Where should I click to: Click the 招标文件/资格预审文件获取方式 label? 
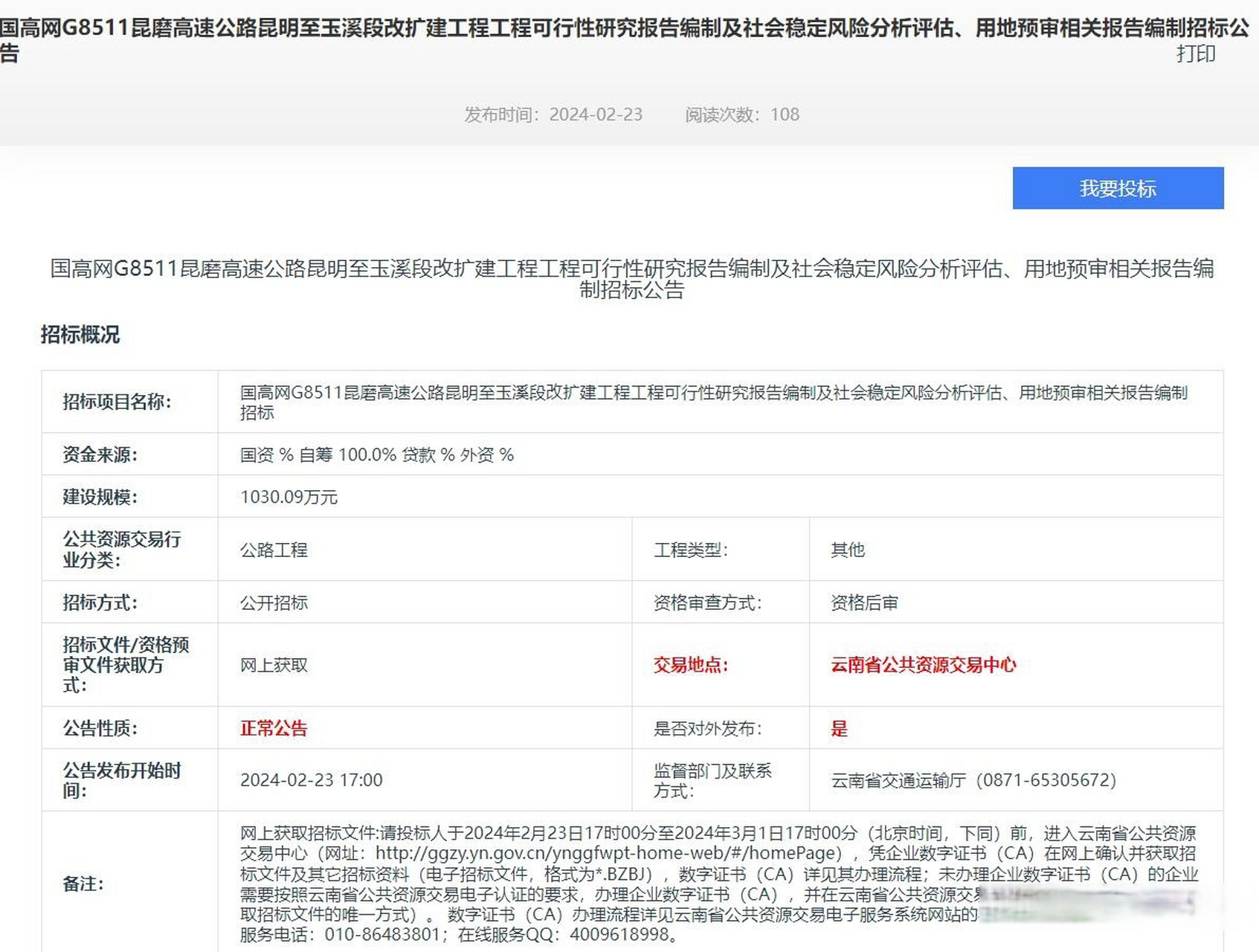(126, 665)
